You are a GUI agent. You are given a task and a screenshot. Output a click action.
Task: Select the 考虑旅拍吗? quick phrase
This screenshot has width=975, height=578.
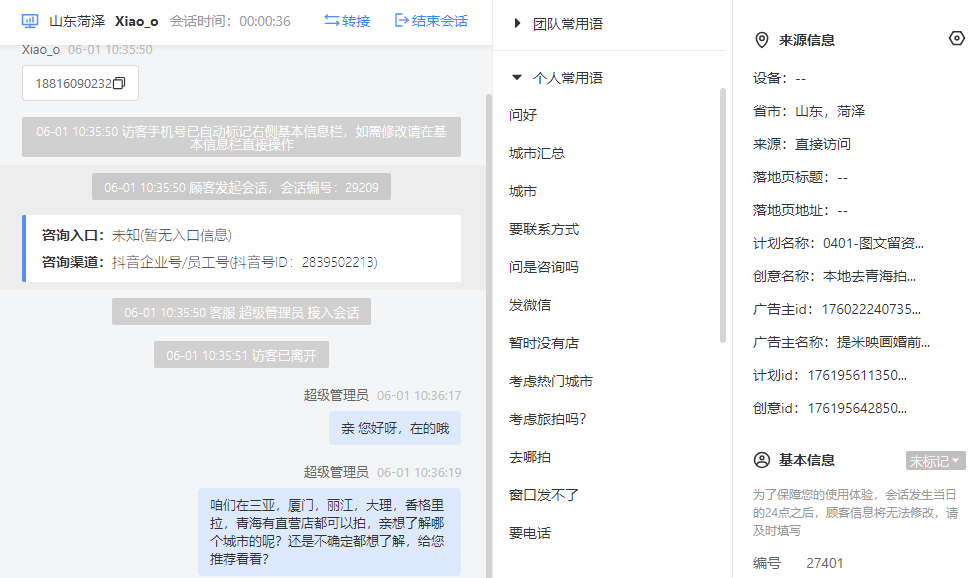point(548,419)
